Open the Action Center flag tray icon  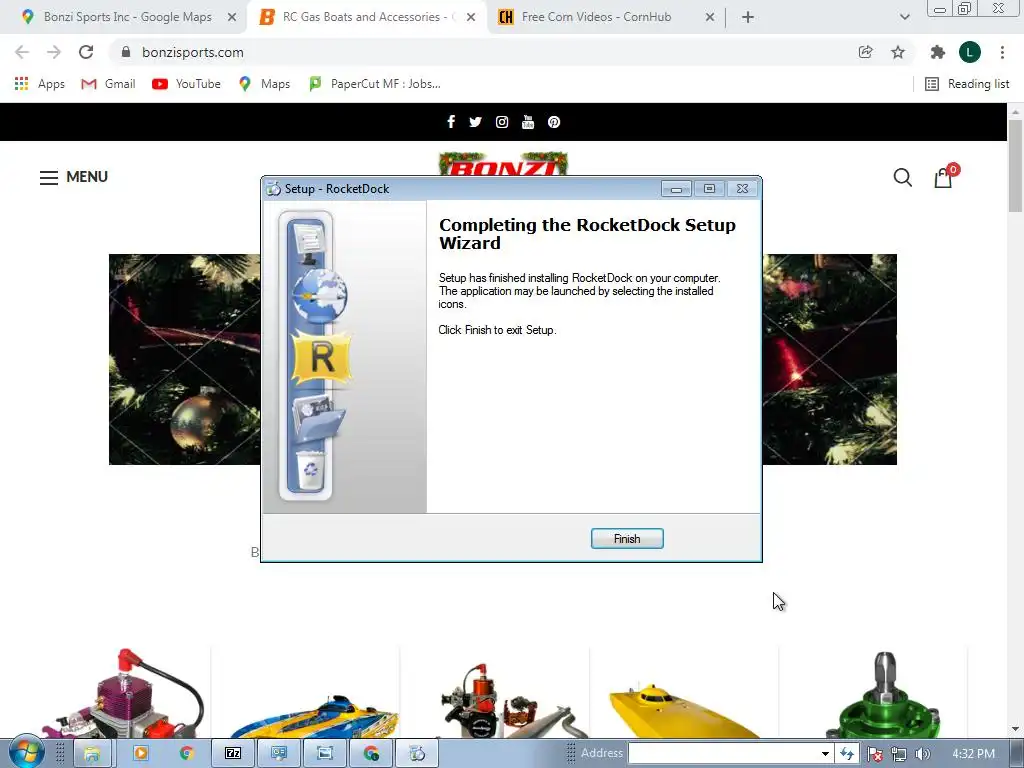click(875, 754)
